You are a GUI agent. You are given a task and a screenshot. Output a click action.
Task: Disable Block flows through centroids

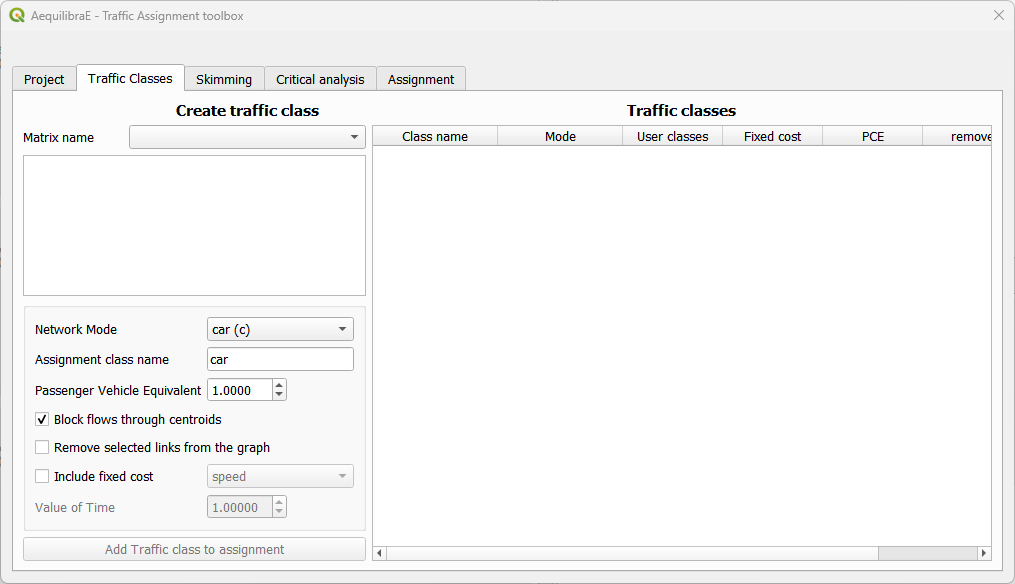click(x=41, y=419)
